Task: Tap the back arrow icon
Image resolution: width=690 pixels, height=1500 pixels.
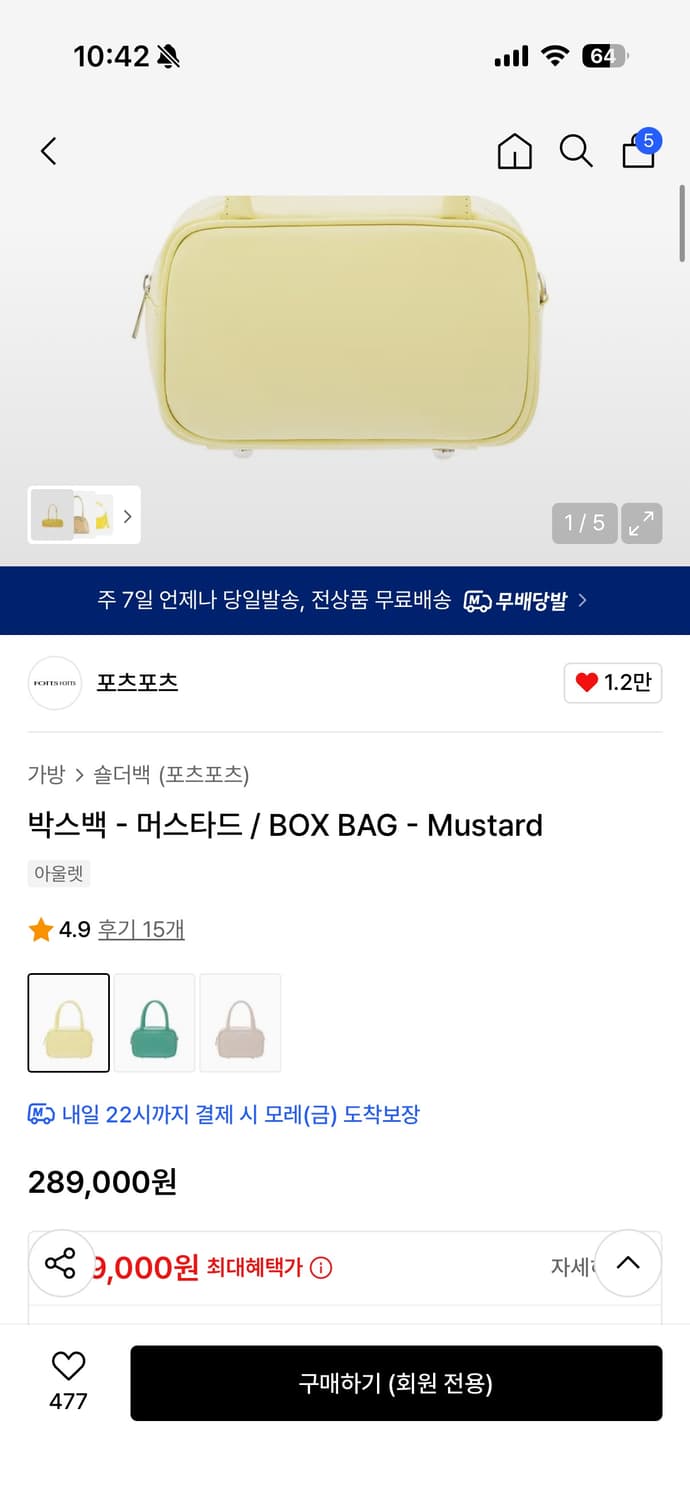Action: pos(49,151)
